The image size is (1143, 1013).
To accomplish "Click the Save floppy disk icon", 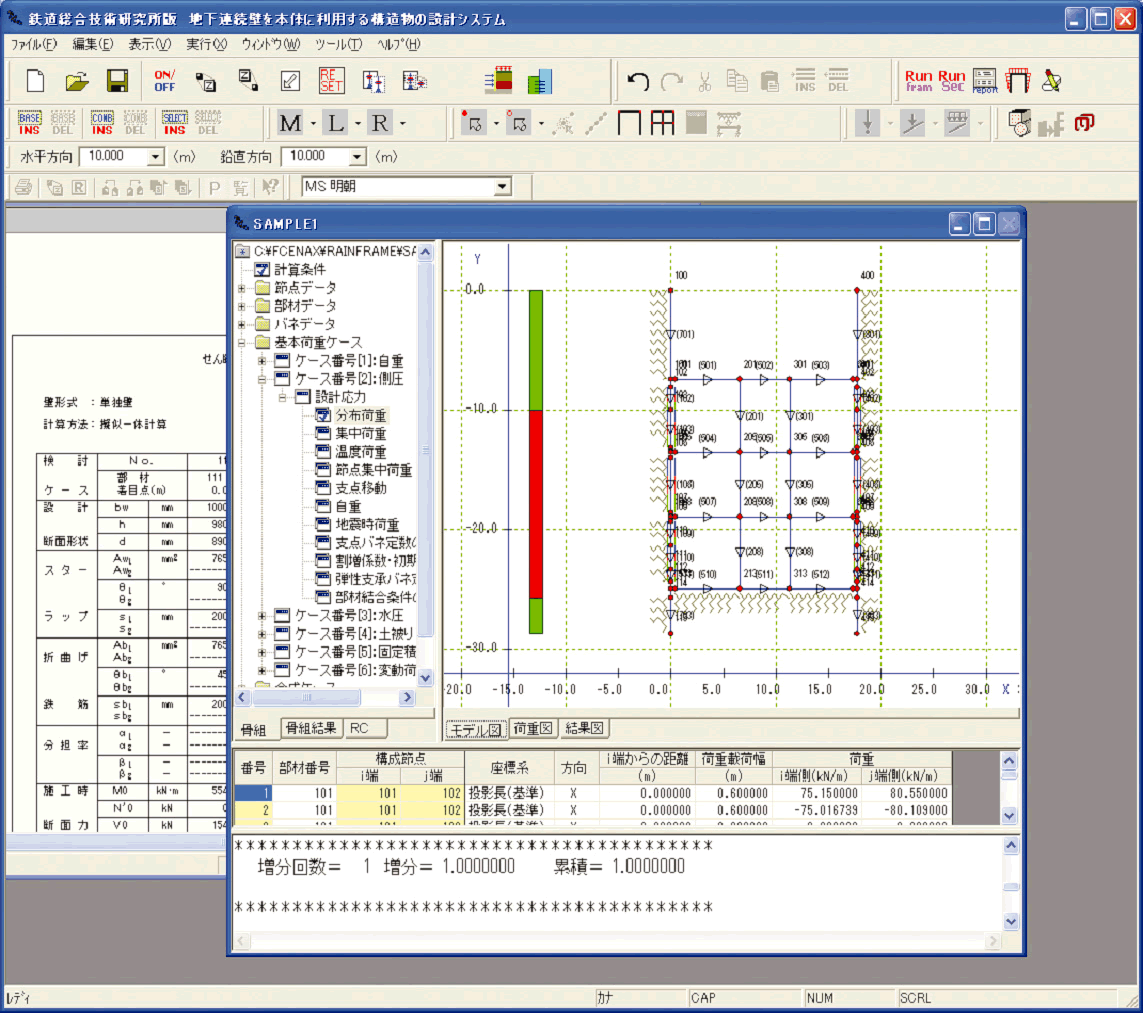I will [x=117, y=81].
